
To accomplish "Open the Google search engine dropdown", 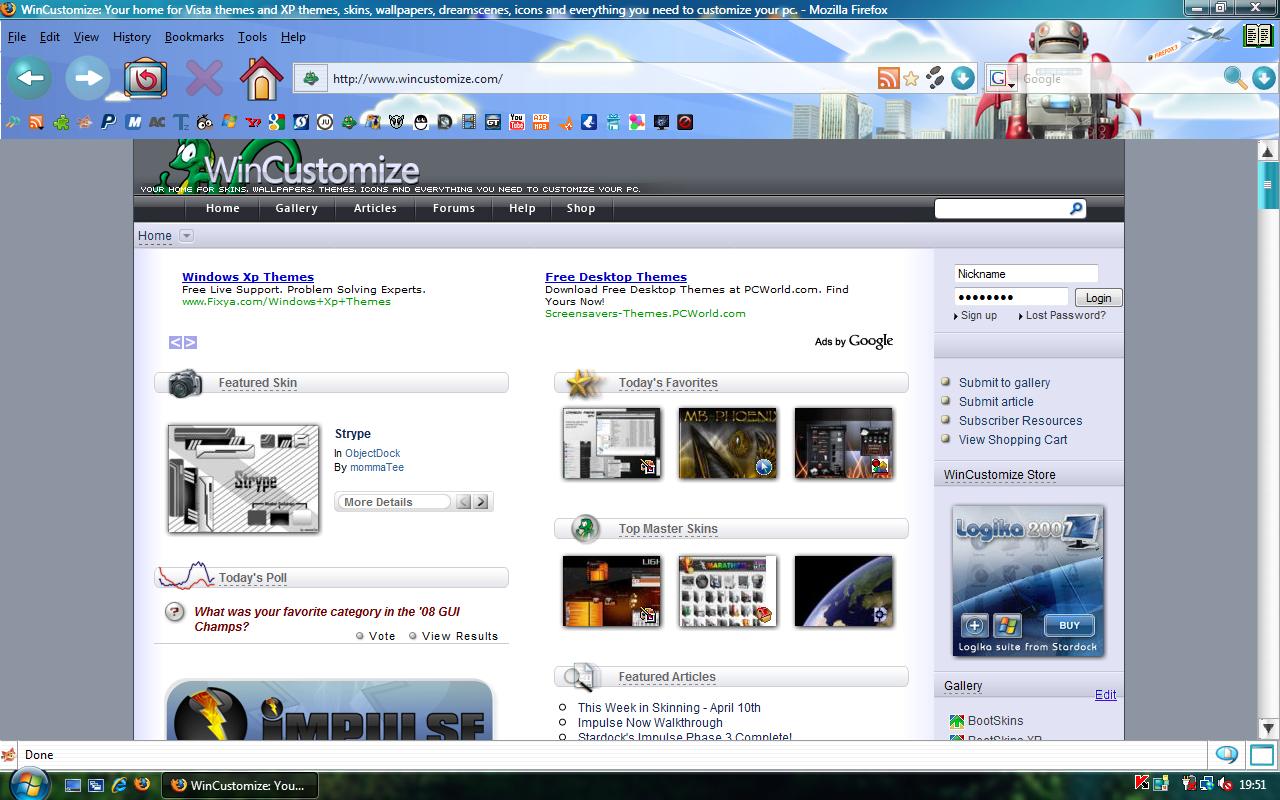I will click(1002, 78).
